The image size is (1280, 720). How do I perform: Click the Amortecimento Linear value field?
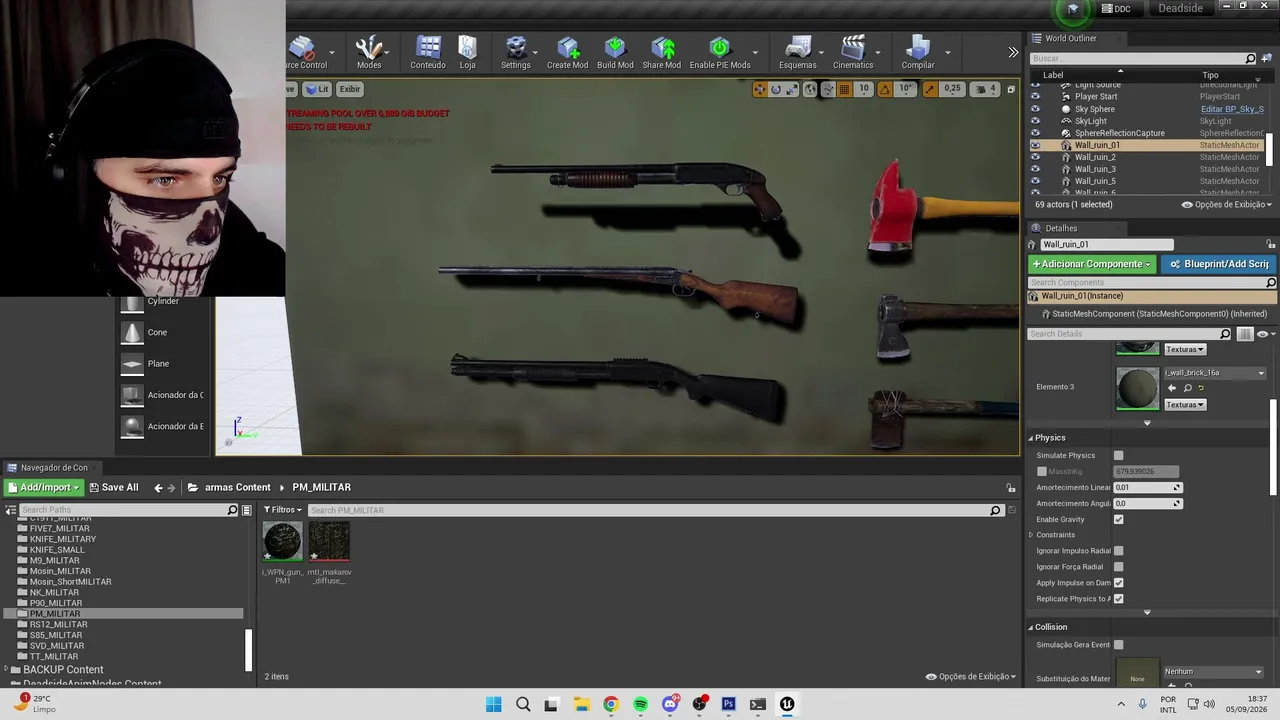(1148, 487)
